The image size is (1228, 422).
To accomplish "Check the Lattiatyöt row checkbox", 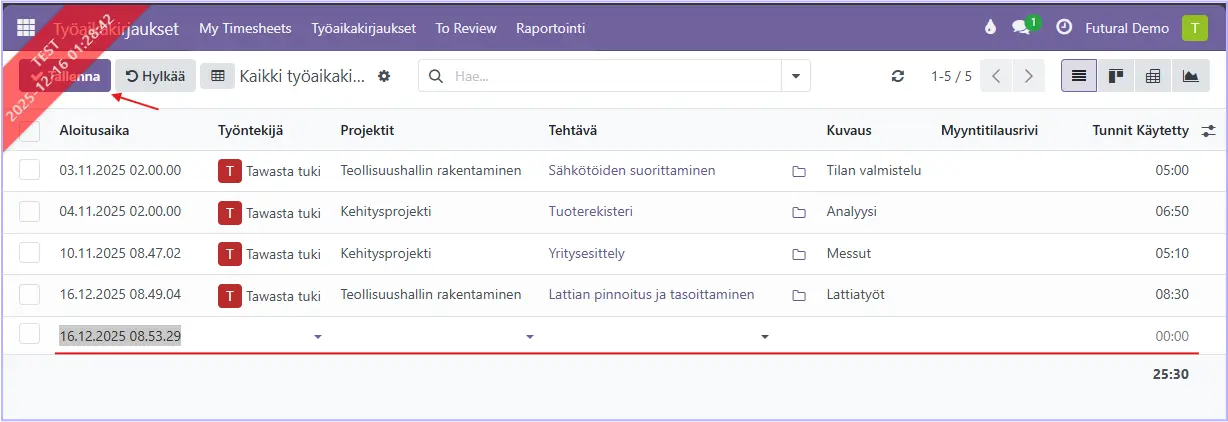I will pyautogui.click(x=30, y=294).
